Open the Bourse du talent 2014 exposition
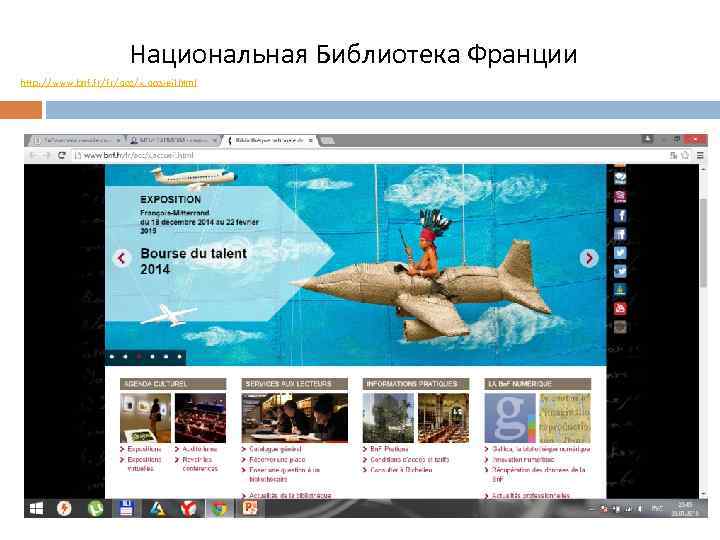The height and width of the screenshot is (540, 720). click(x=193, y=261)
